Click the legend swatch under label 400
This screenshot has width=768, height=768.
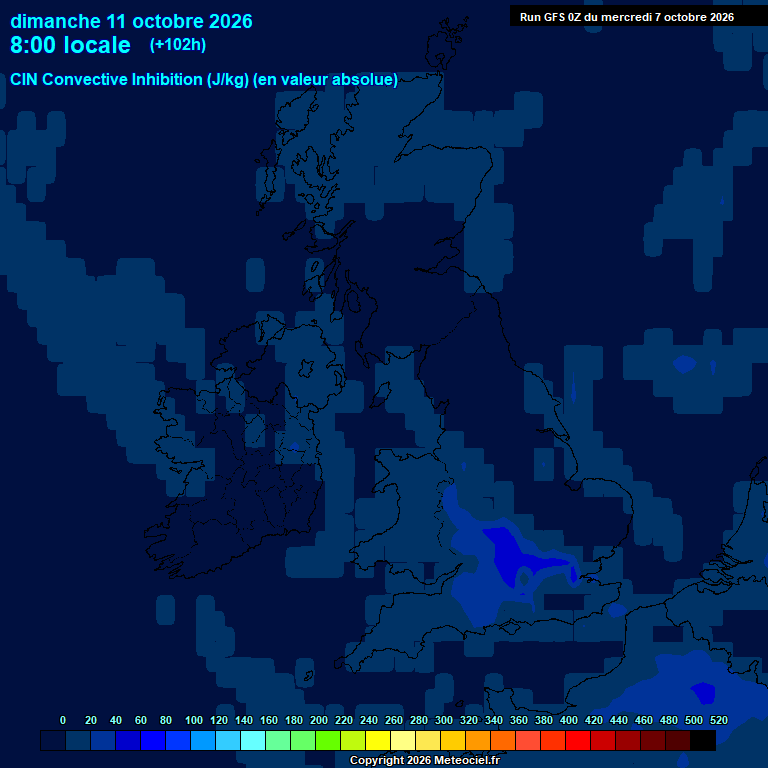552,740
